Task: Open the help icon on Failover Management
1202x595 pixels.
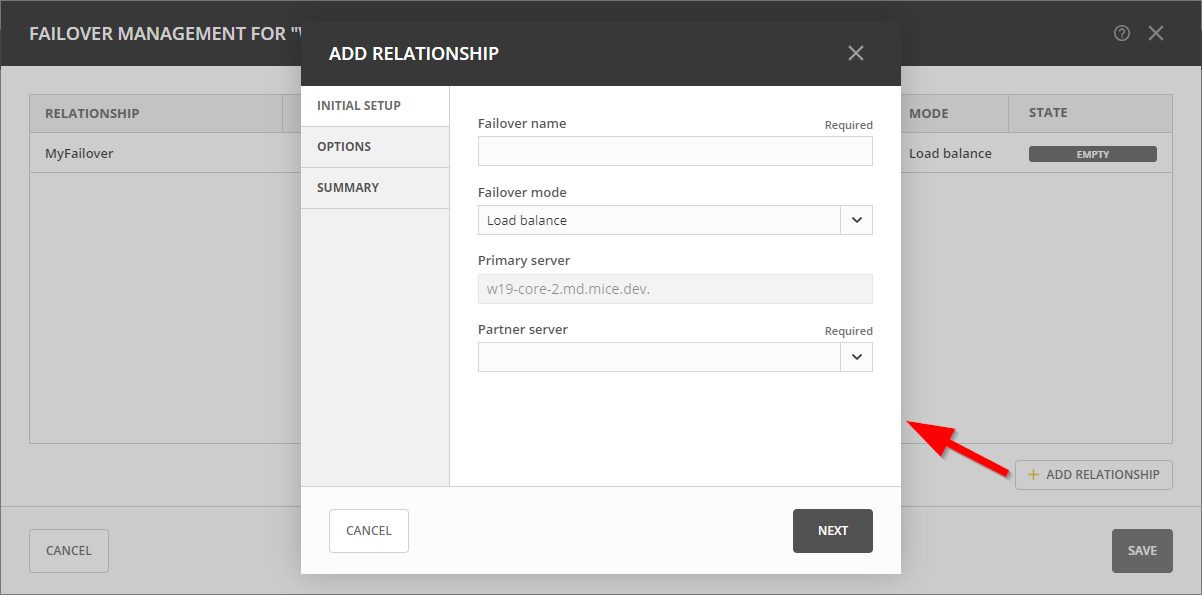Action: (x=1121, y=33)
